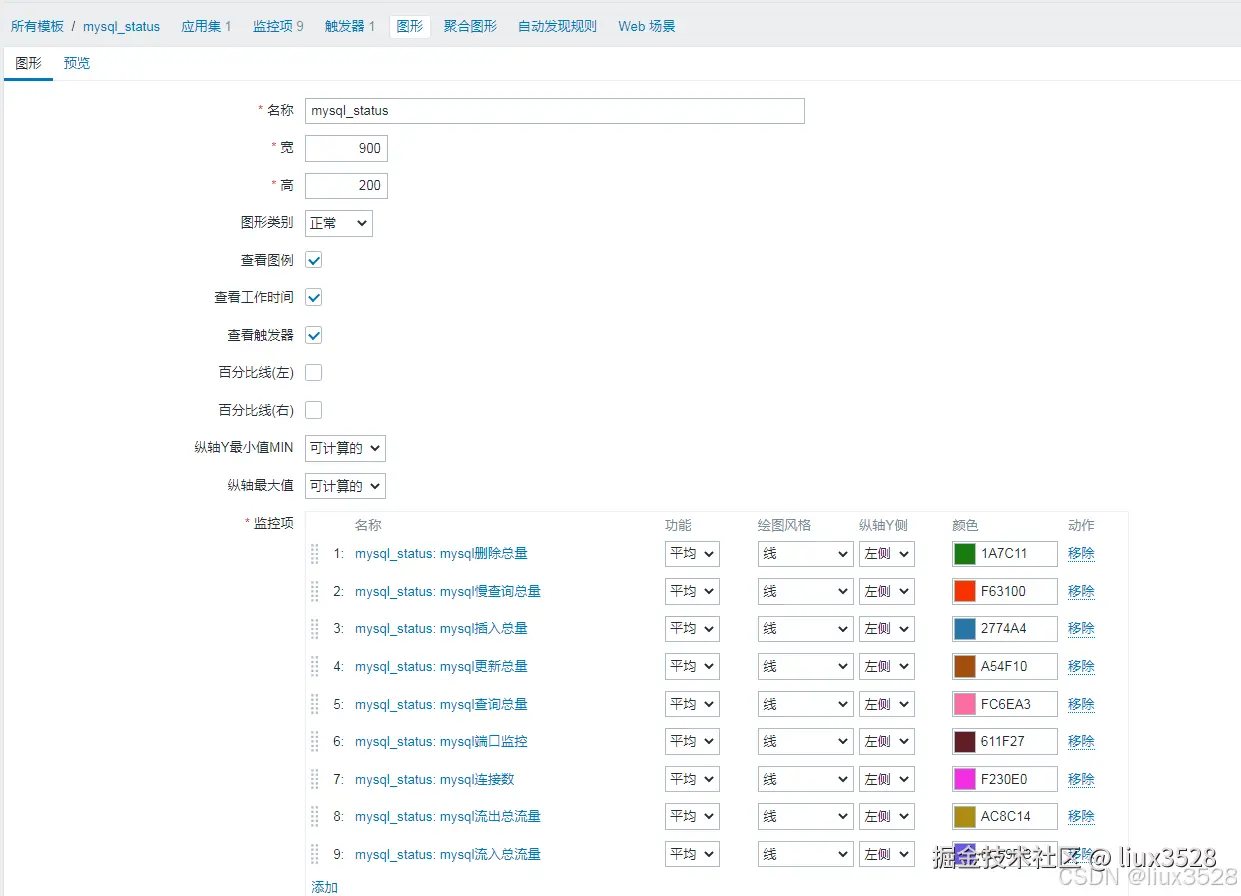1241x896 pixels.
Task: Open the 图形类别 dropdown
Action: (x=338, y=222)
